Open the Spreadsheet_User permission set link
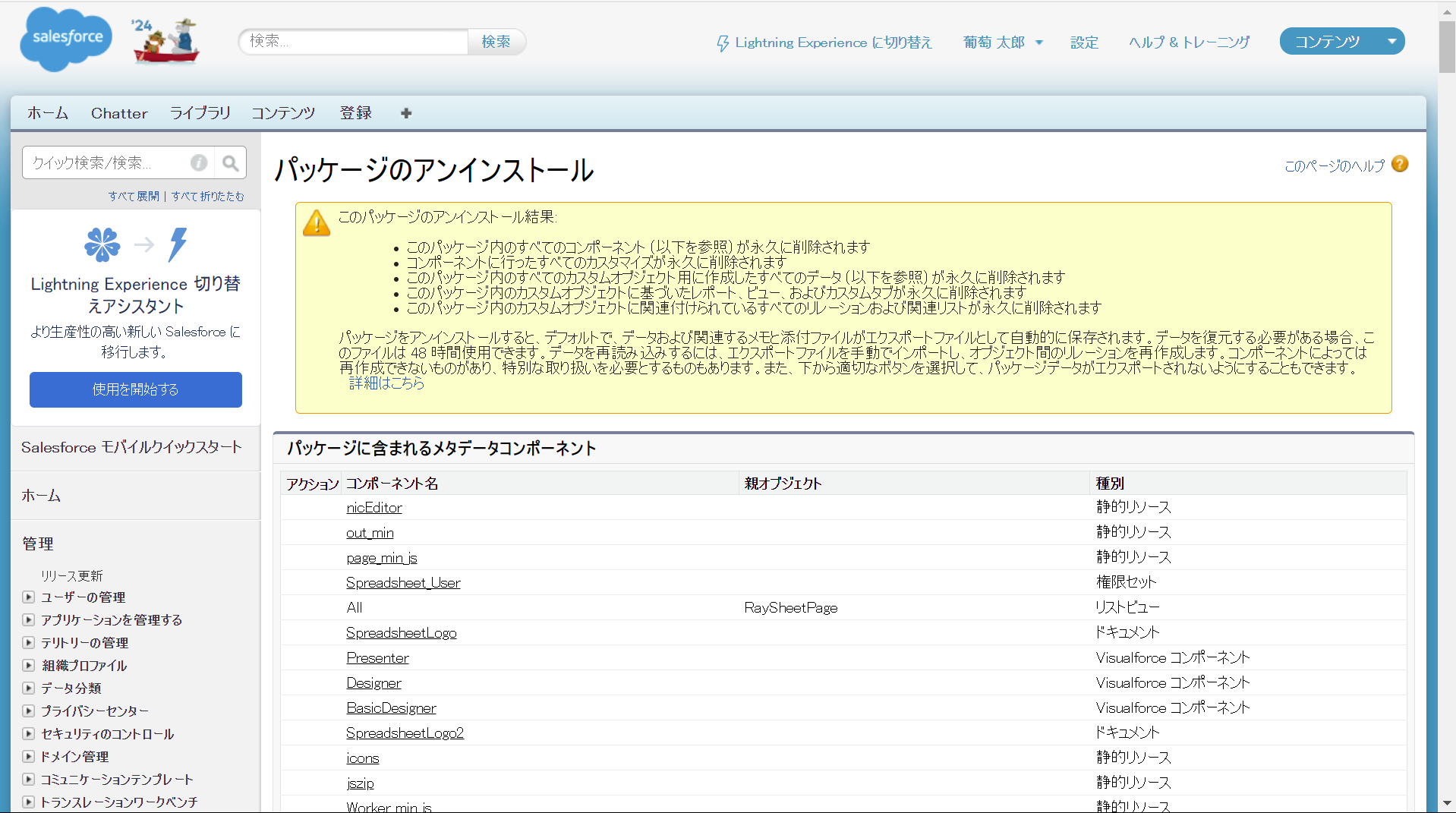The height and width of the screenshot is (813, 1456). [403, 583]
